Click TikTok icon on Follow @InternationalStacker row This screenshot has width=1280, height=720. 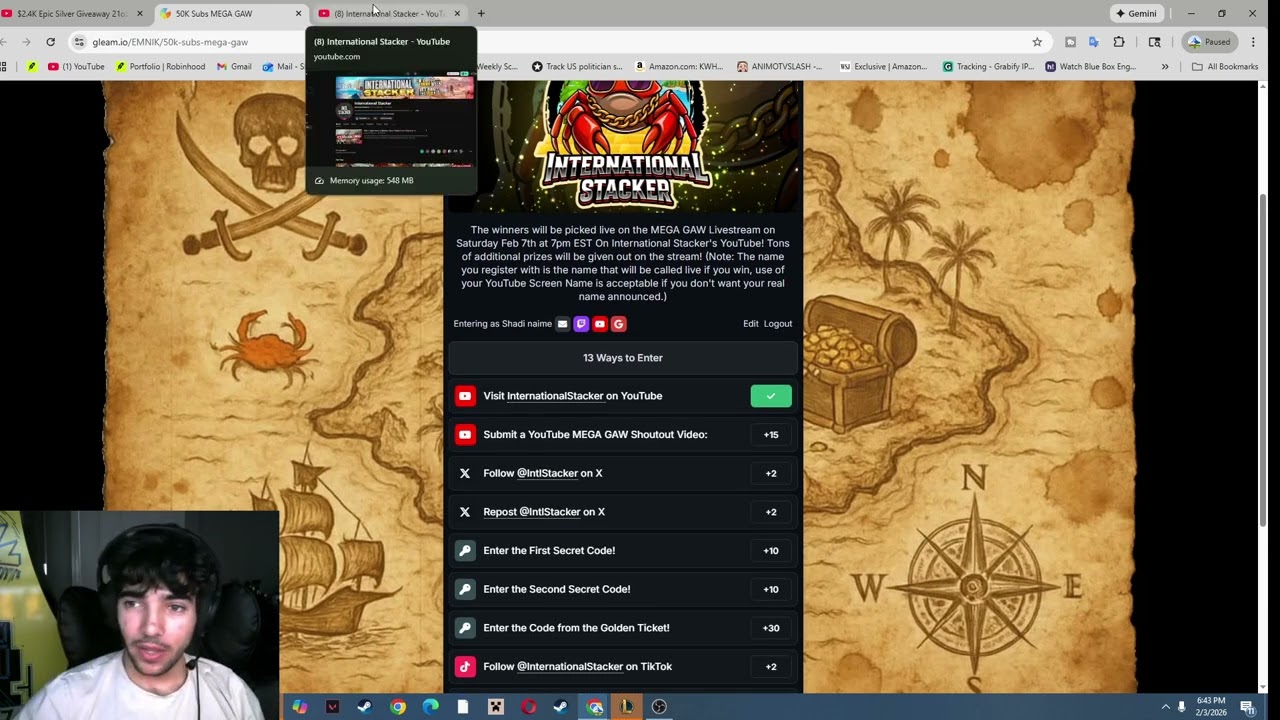pyautogui.click(x=465, y=667)
